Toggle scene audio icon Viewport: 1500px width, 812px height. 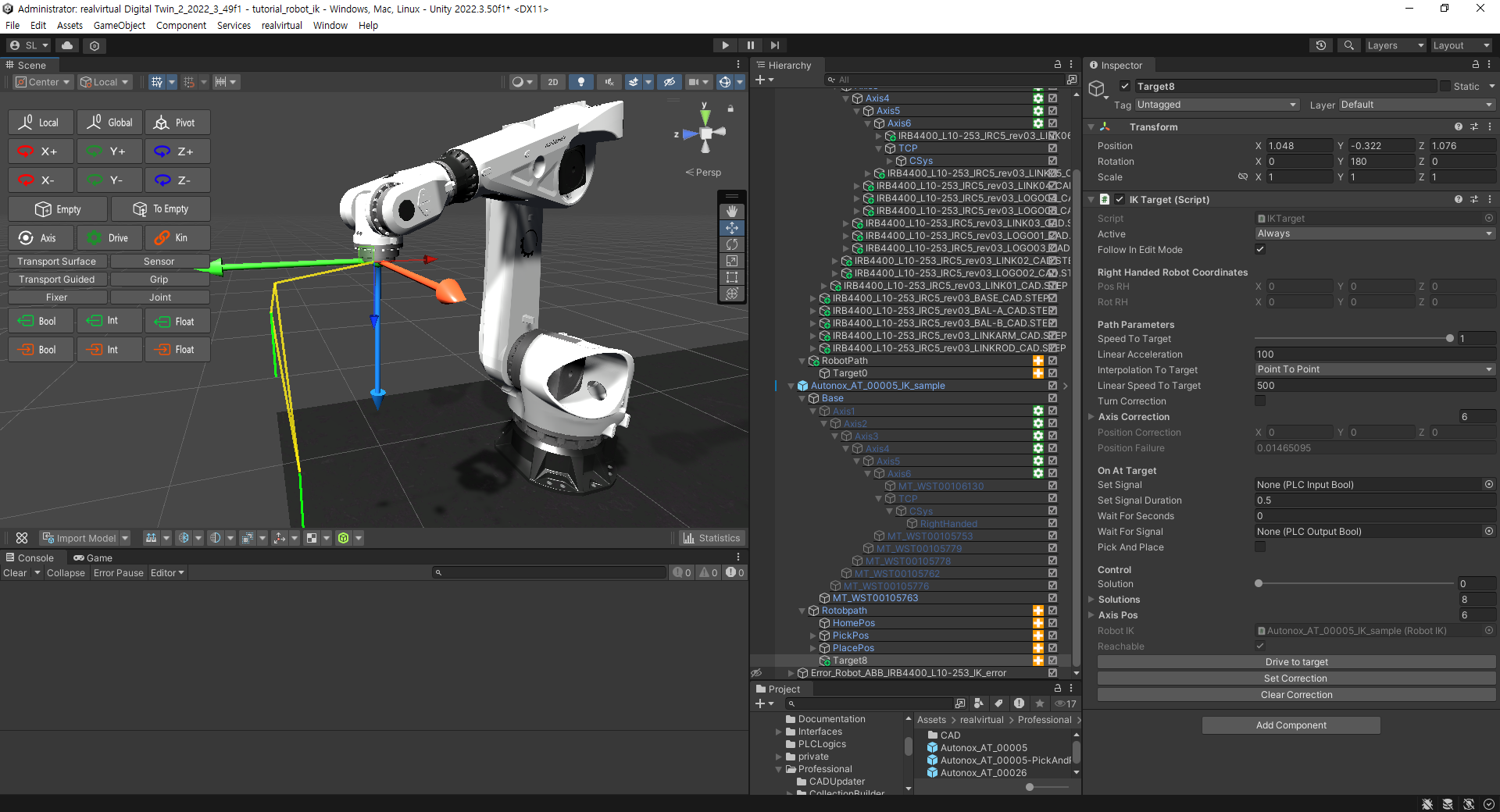pyautogui.click(x=609, y=82)
